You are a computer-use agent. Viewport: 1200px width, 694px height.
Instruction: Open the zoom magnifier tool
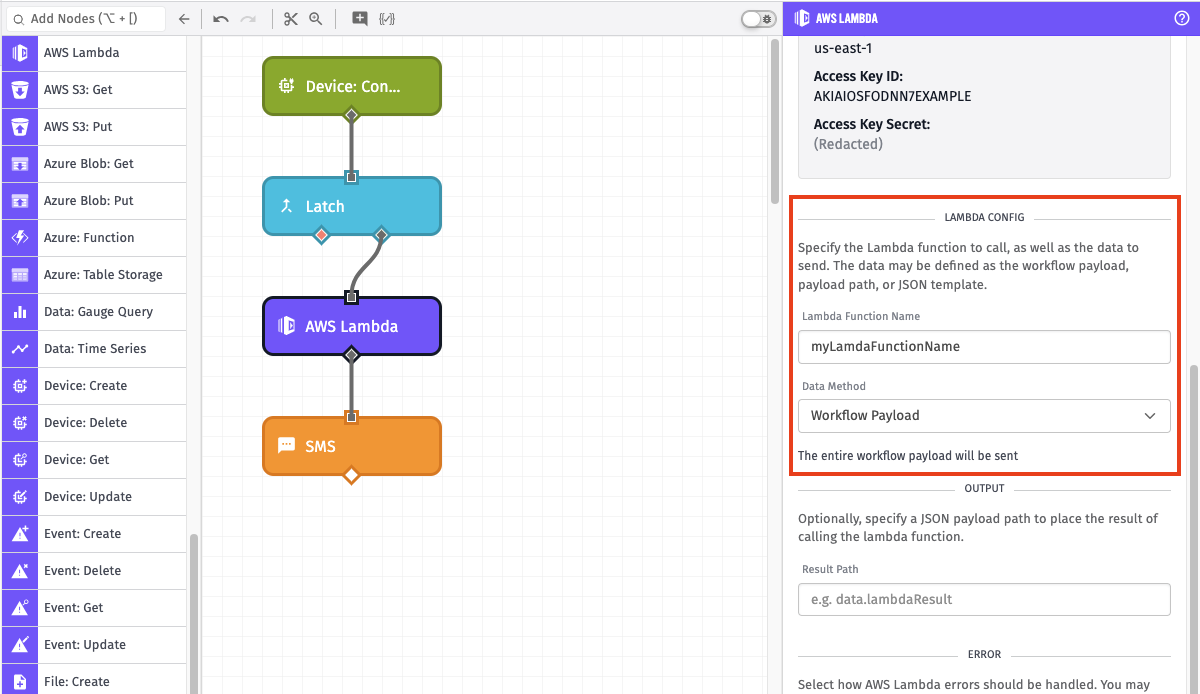315,18
